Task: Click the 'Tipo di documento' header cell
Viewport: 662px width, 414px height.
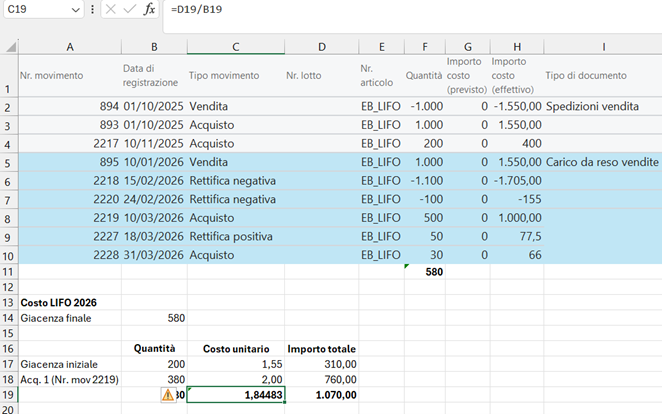Action: pyautogui.click(x=586, y=76)
